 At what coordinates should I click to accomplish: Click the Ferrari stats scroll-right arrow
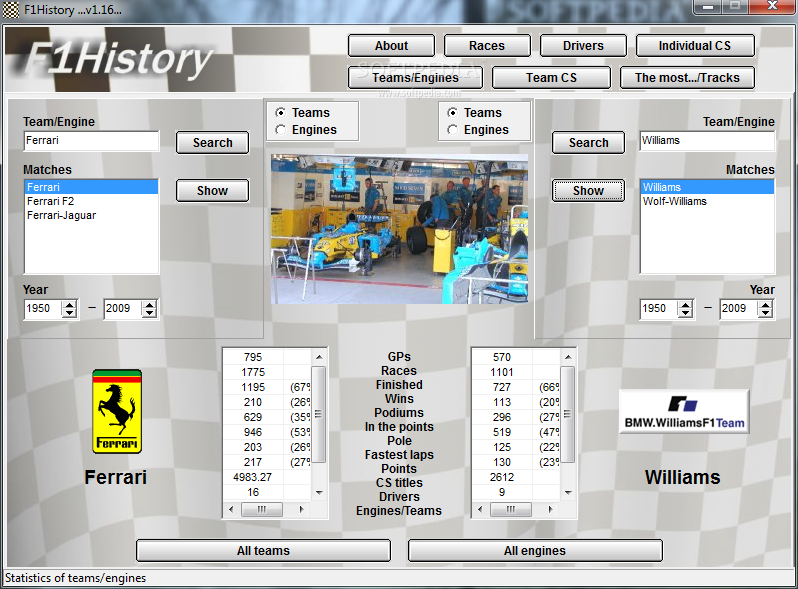click(x=302, y=509)
